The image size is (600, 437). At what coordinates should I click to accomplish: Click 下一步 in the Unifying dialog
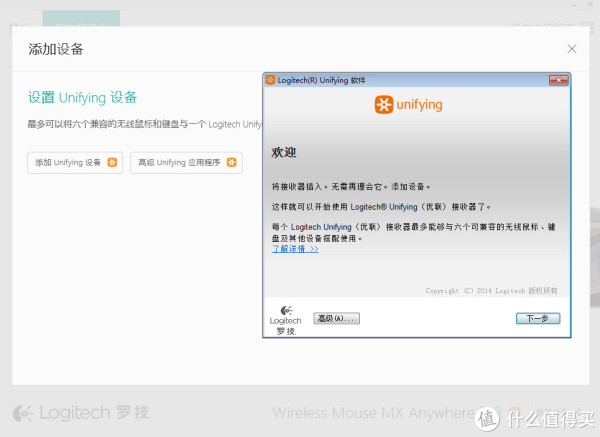(538, 318)
